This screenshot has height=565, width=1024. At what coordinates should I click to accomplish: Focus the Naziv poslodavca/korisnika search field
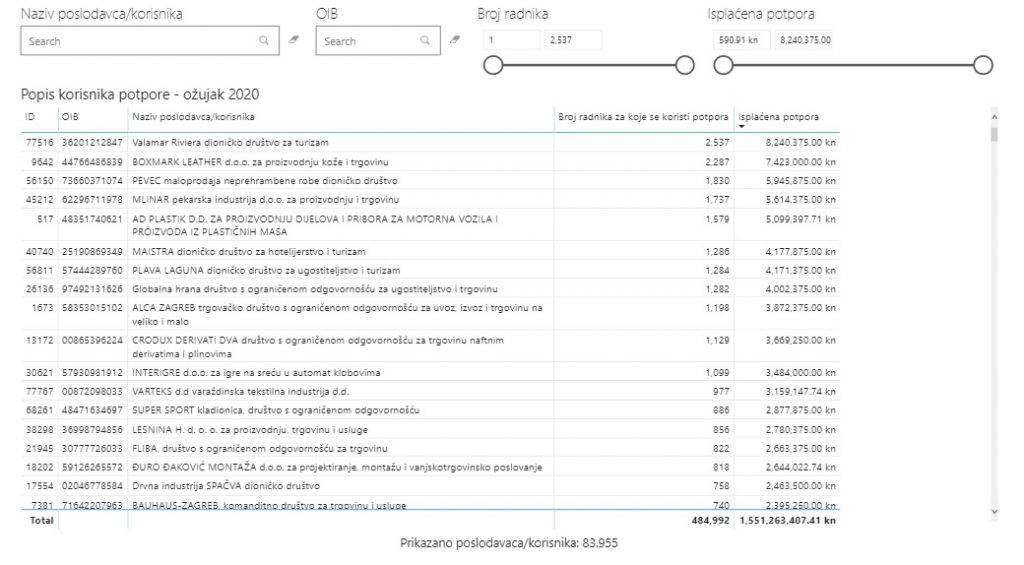(150, 40)
